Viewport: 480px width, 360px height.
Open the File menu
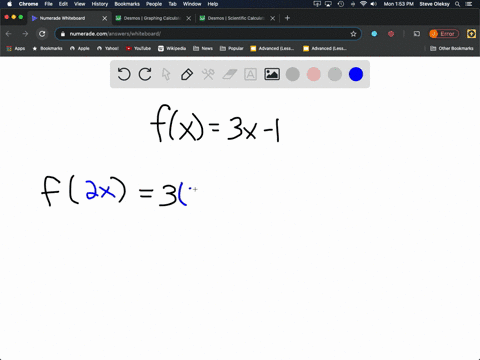pos(49,4)
